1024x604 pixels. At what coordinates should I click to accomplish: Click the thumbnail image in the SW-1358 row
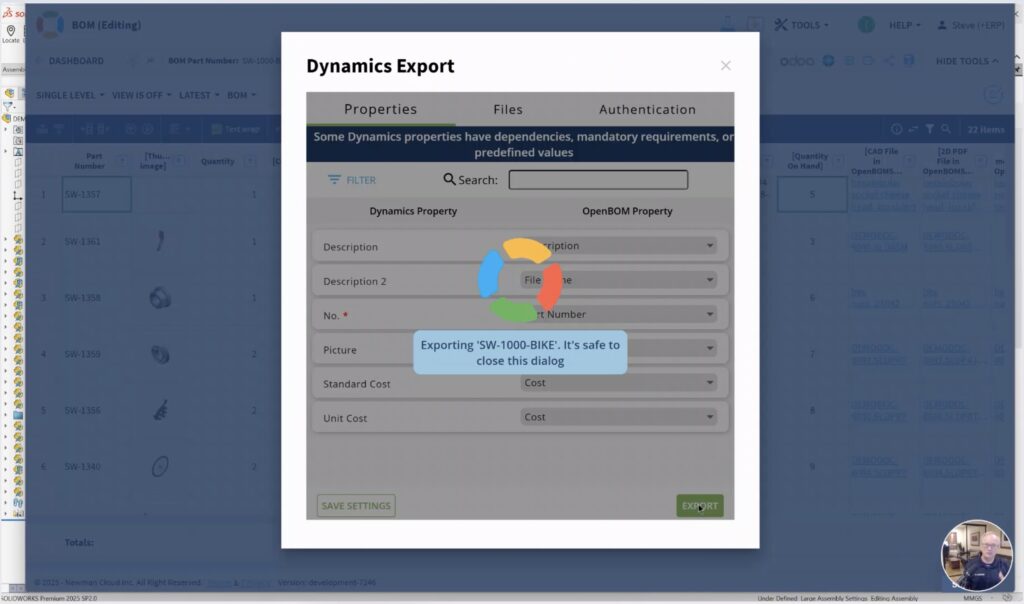click(x=160, y=298)
